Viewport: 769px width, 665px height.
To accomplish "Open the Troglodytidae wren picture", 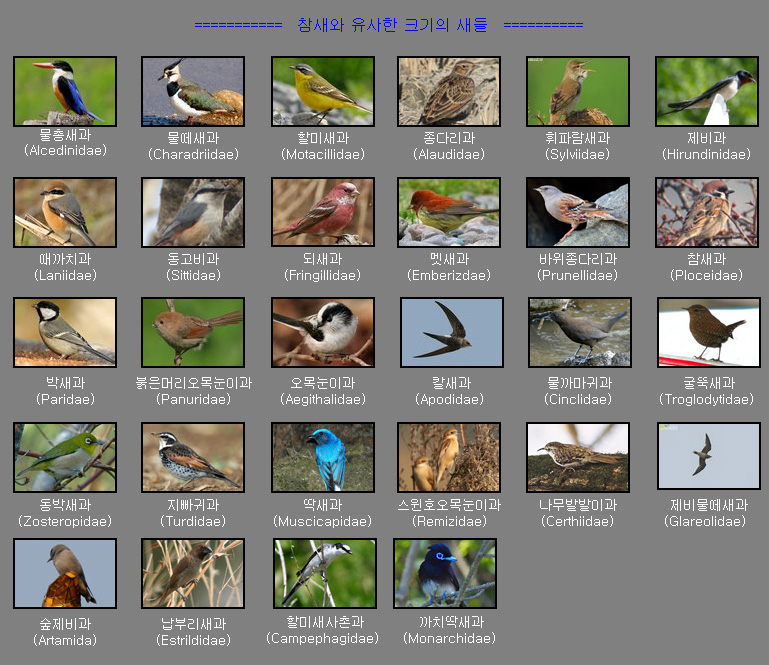I will coord(709,332).
